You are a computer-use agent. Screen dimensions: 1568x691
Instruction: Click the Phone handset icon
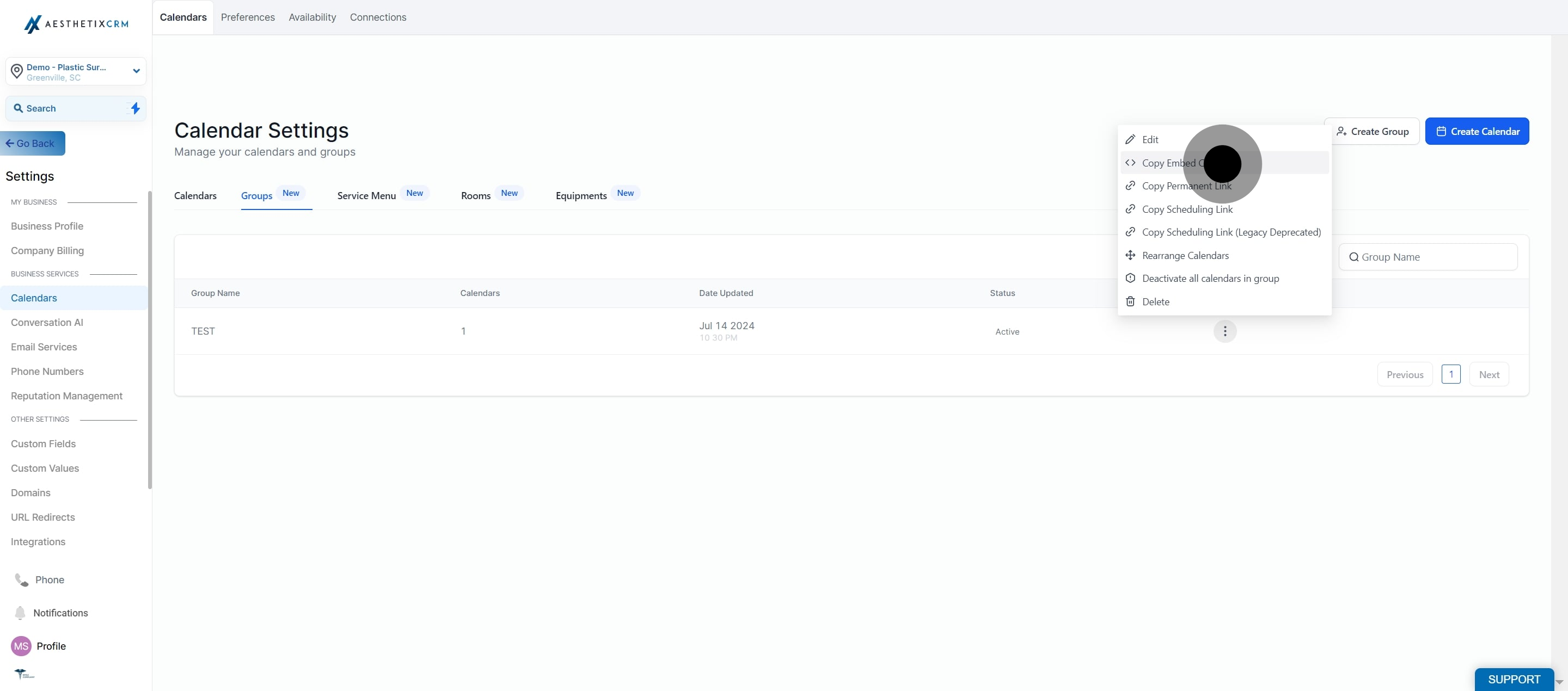click(x=21, y=579)
